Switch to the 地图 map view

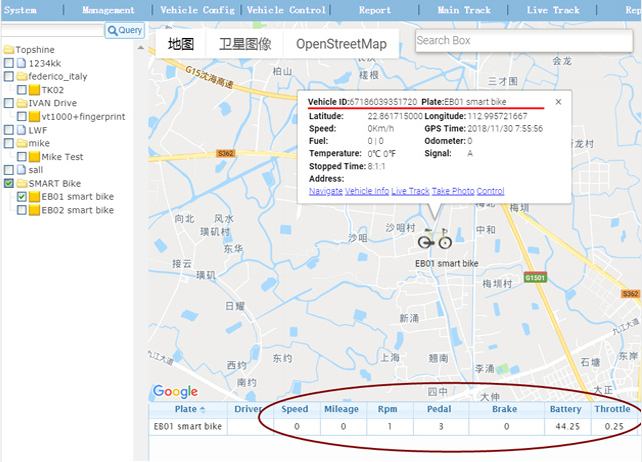point(181,43)
